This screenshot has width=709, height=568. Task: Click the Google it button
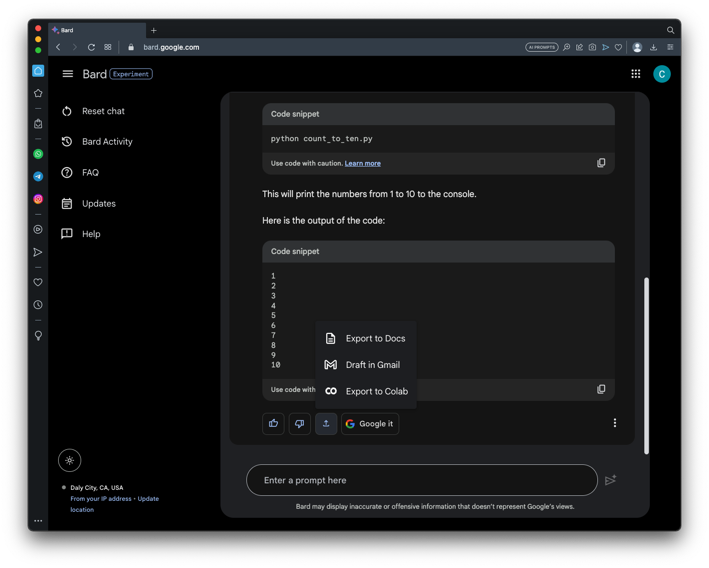tap(370, 424)
